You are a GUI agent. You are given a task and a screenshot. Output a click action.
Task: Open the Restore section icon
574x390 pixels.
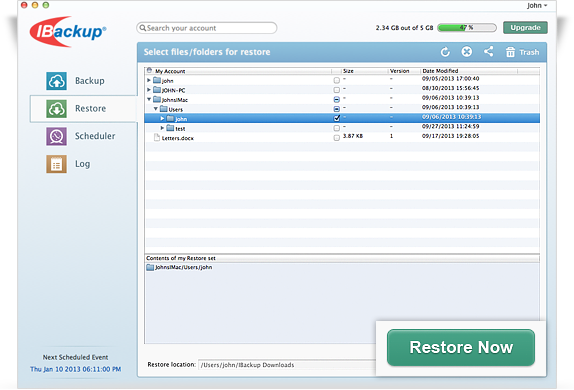56,109
